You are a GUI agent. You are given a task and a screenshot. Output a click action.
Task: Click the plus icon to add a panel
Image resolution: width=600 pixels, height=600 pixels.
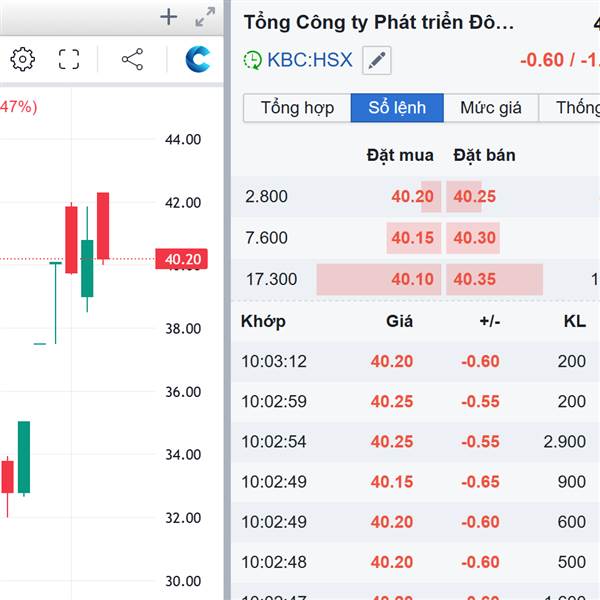pyautogui.click(x=169, y=16)
